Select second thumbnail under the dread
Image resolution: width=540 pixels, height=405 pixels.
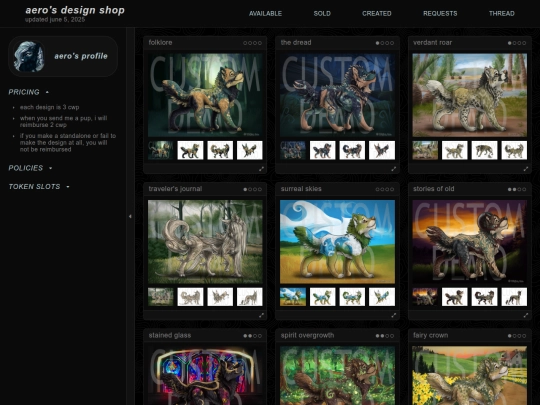[x=323, y=150]
